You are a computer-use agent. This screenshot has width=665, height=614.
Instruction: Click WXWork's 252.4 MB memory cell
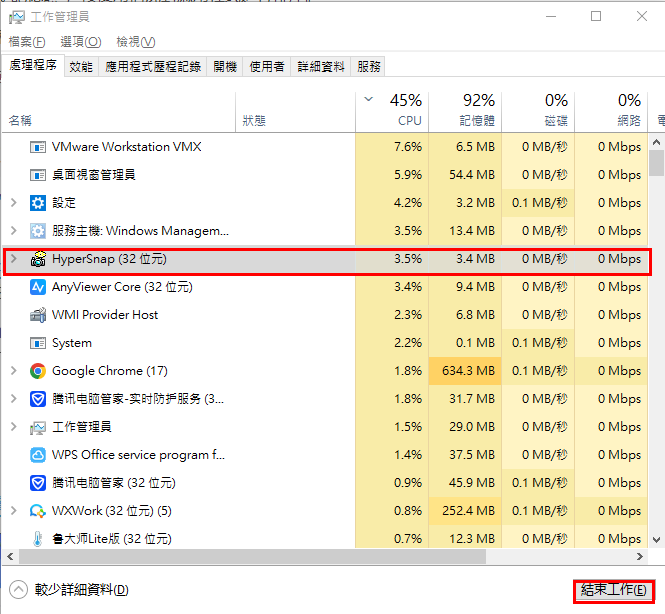(x=465, y=511)
